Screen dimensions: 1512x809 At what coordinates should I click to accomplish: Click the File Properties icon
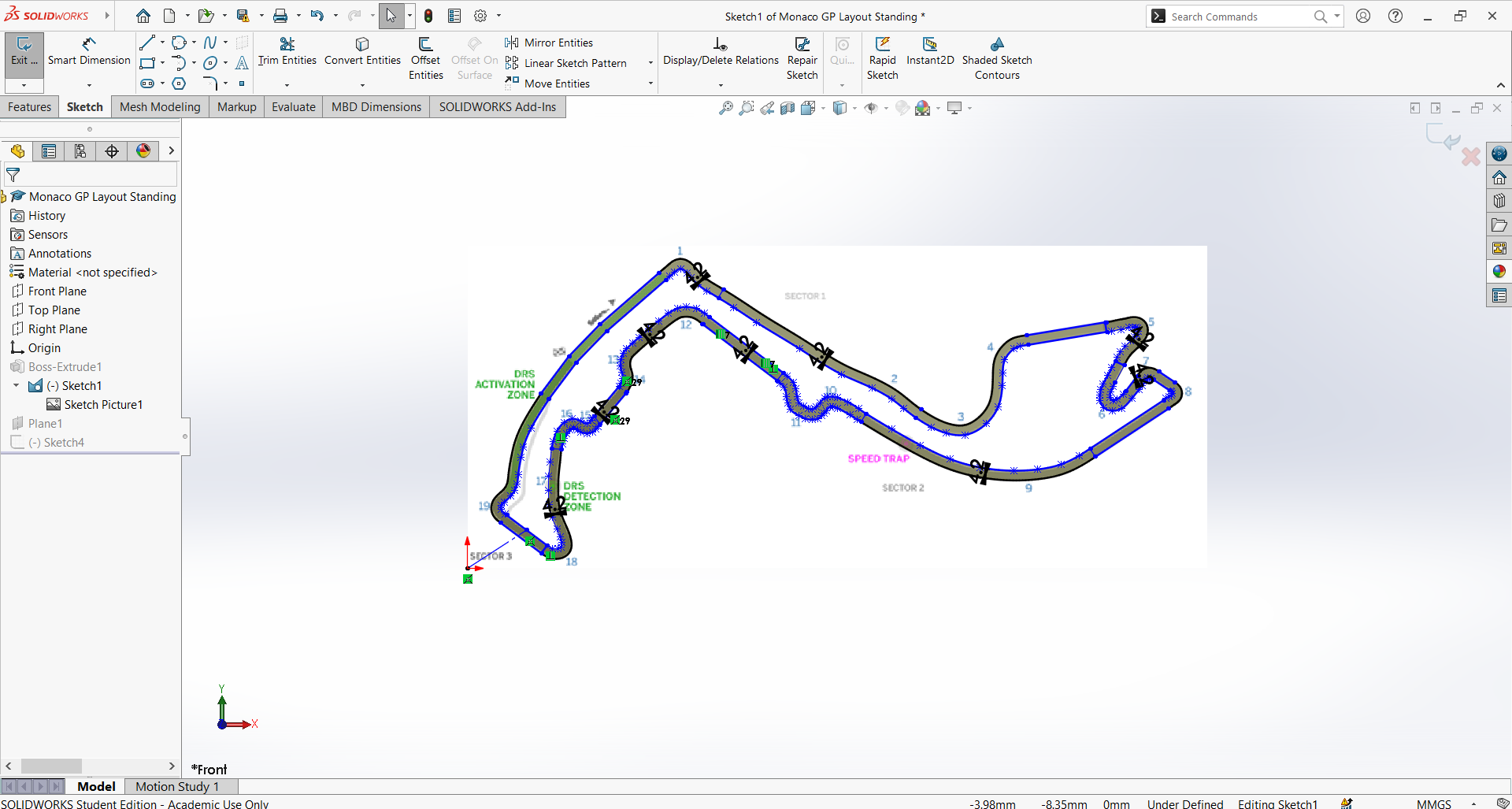(x=454, y=16)
